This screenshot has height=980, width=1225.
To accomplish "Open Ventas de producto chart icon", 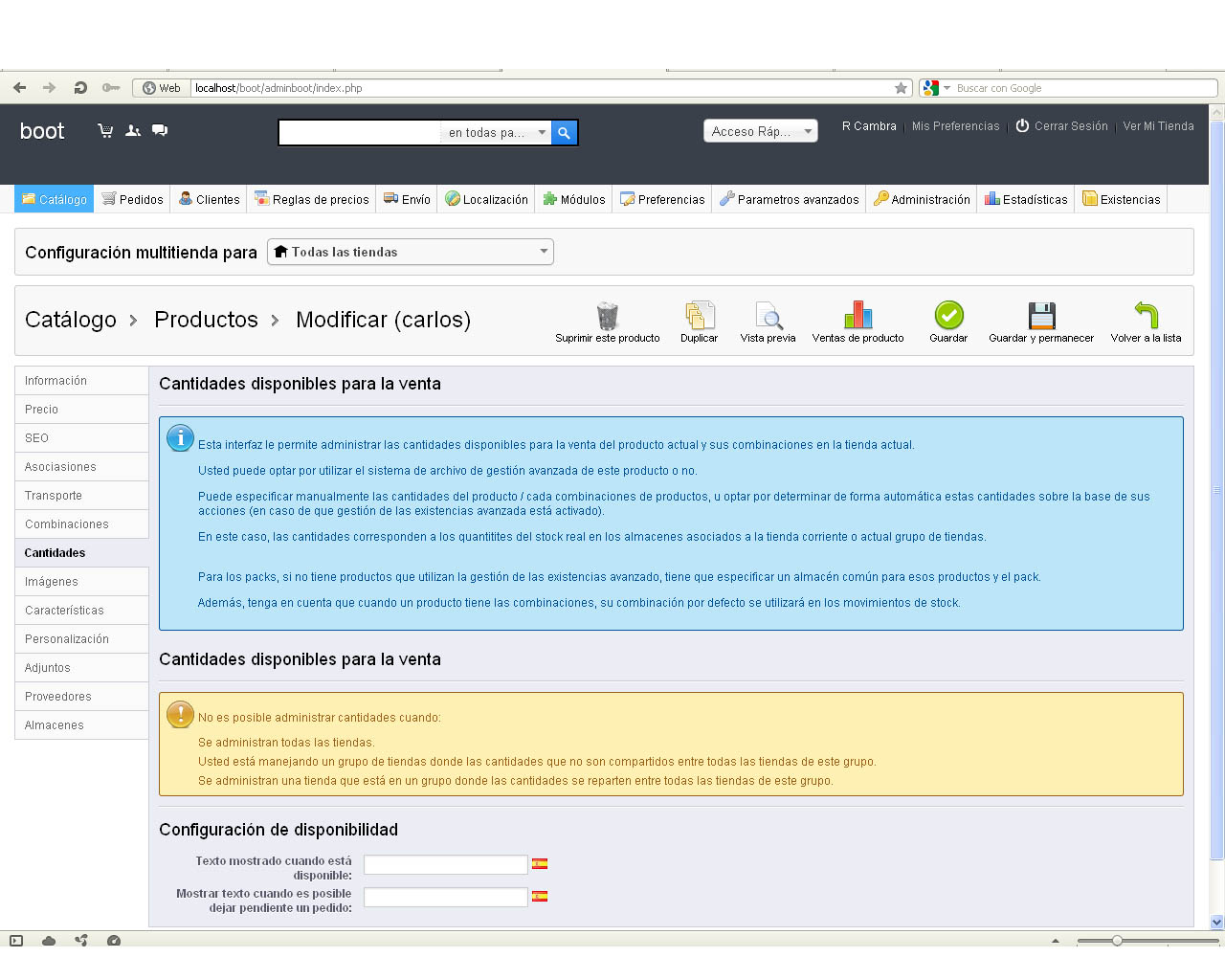I will 858,316.
